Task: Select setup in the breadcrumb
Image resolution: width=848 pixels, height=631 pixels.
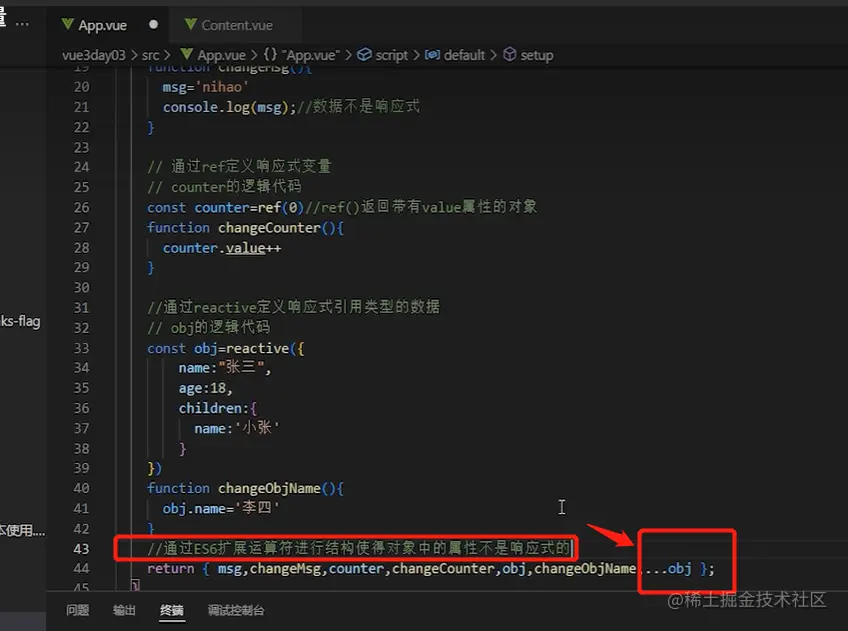Action: pyautogui.click(x=536, y=55)
